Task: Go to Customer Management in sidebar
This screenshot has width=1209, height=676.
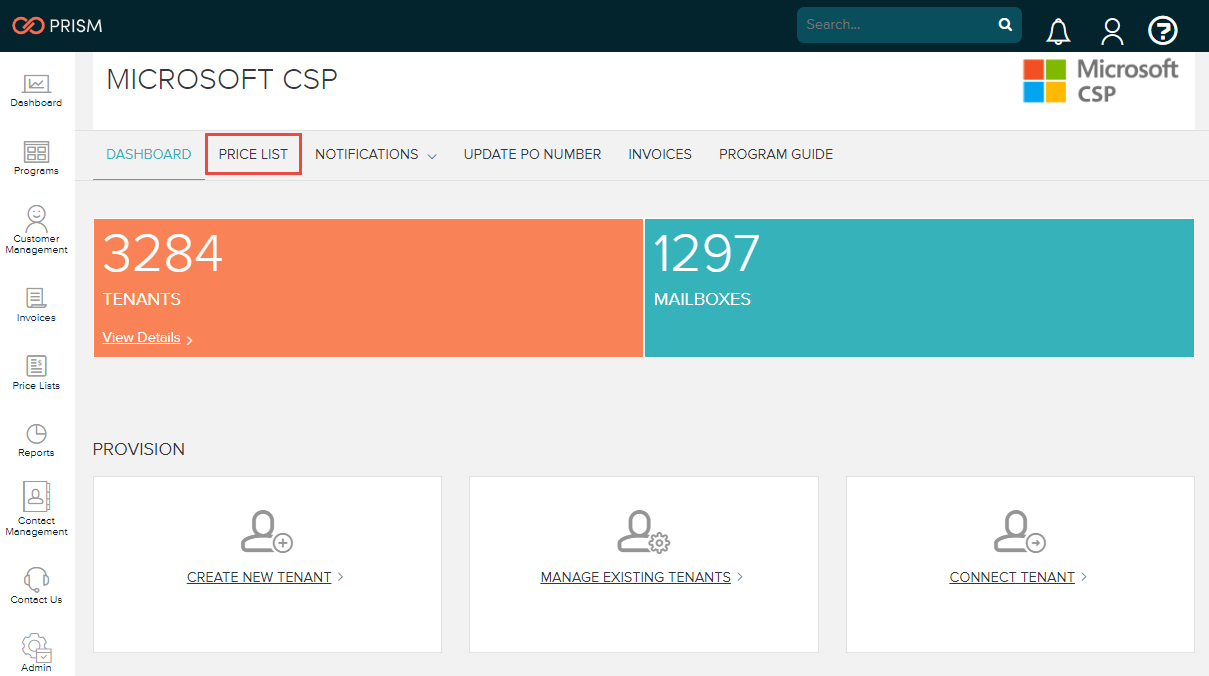Action: pos(37,229)
